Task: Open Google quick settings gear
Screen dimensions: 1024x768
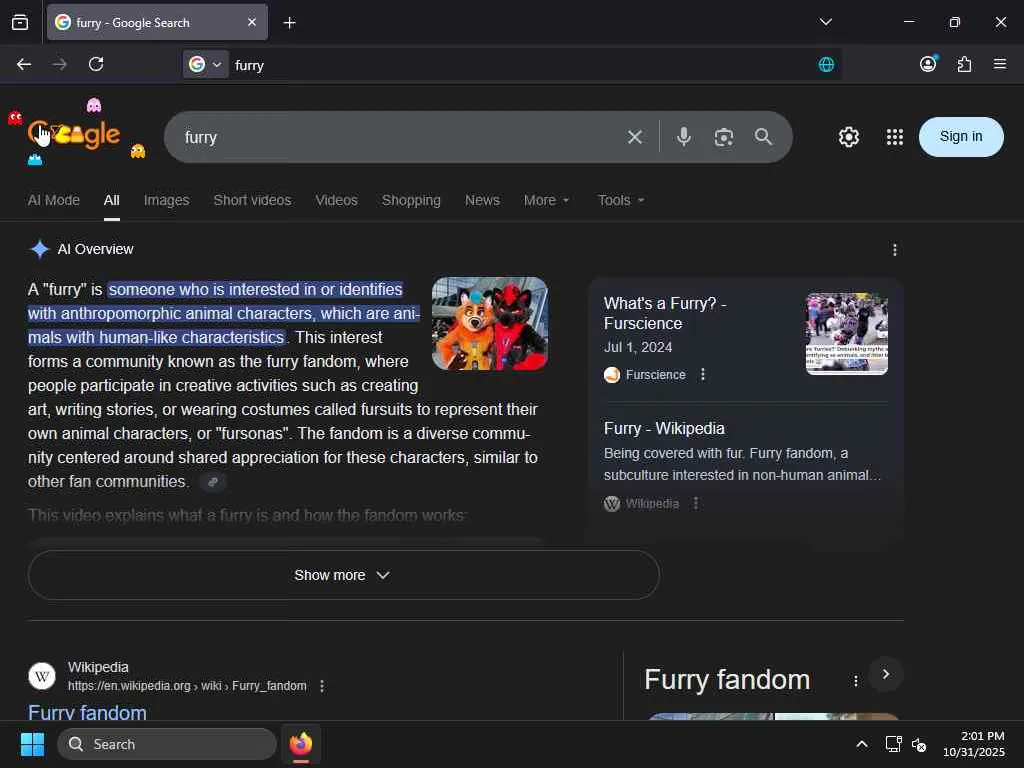Action: [848, 137]
